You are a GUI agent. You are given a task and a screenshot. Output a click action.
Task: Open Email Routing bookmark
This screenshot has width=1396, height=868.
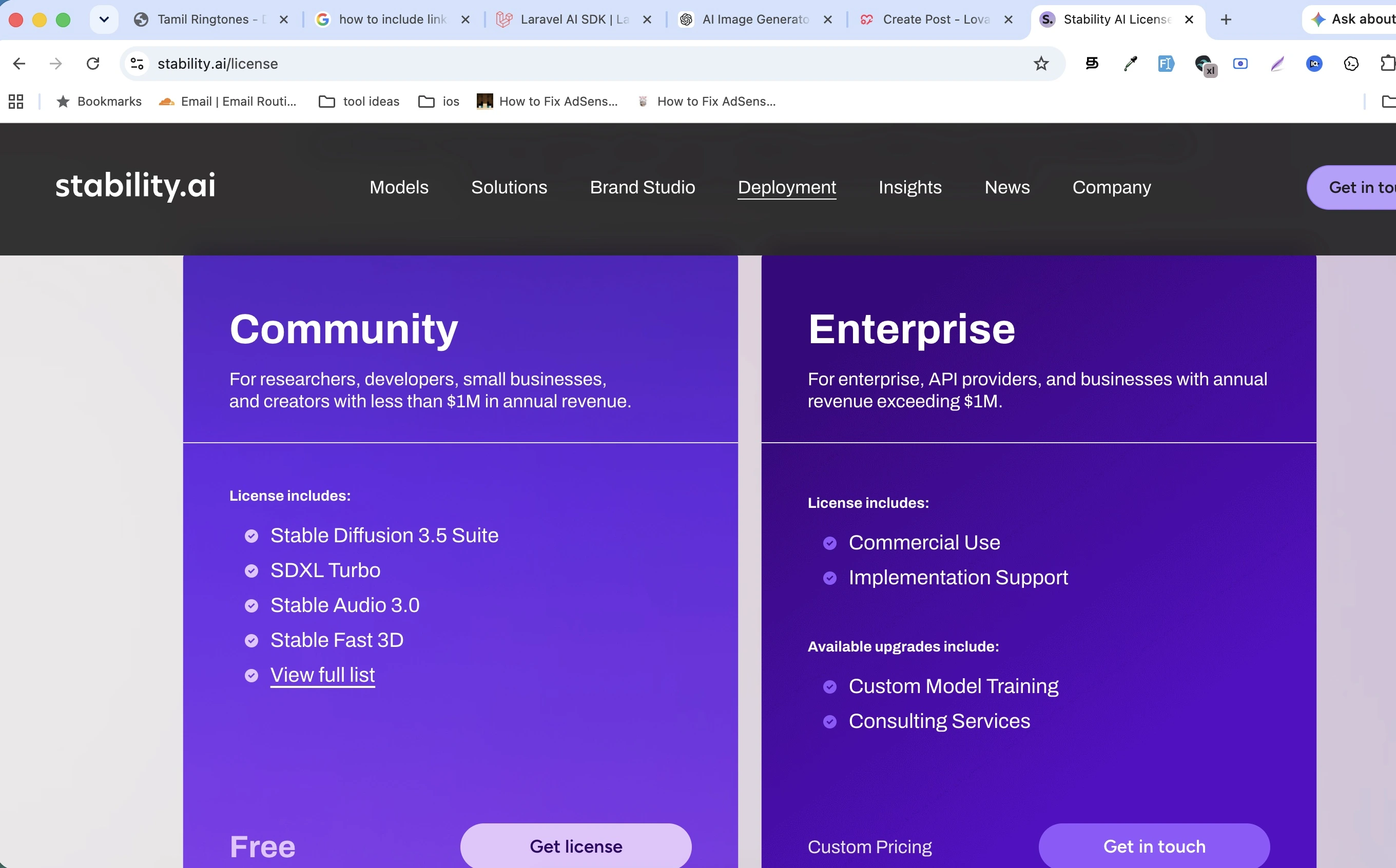228,102
